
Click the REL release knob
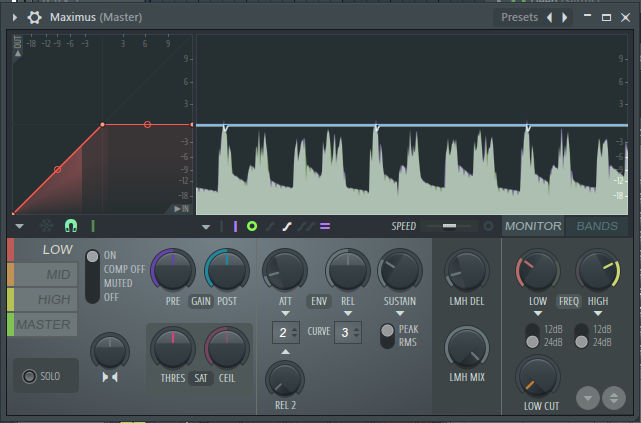(348, 270)
